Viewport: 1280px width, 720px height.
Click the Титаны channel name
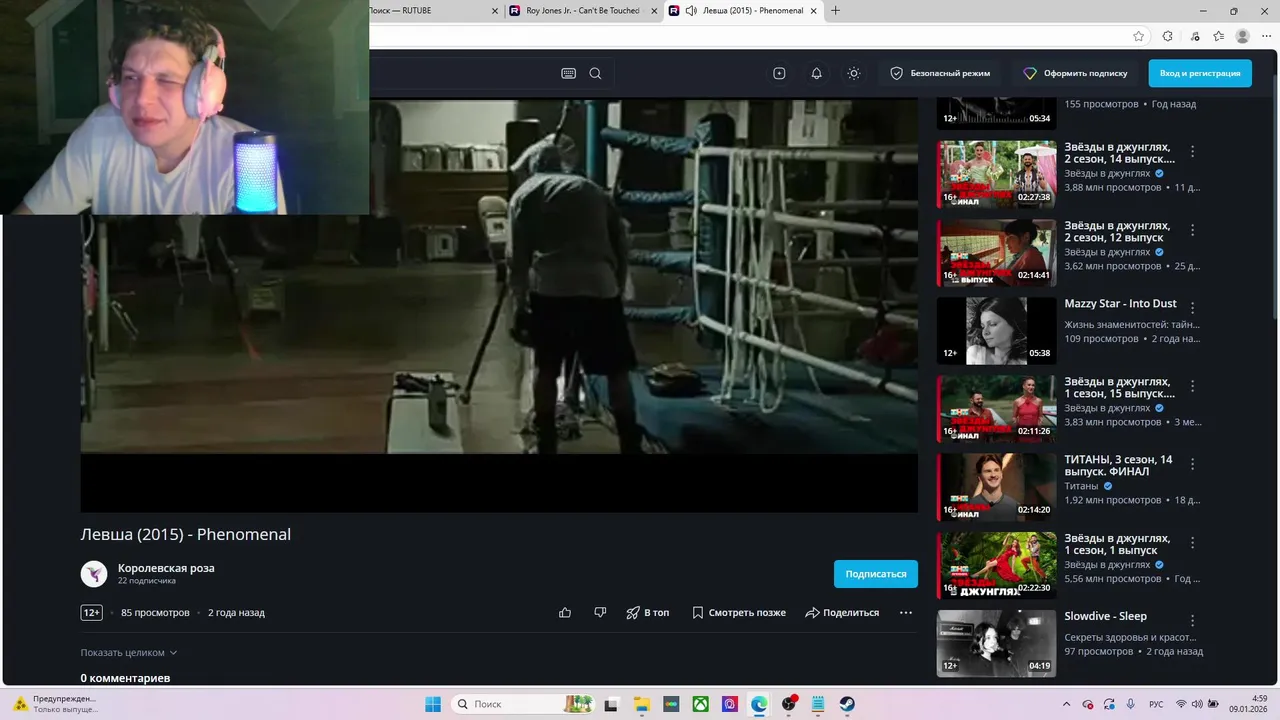coord(1081,486)
